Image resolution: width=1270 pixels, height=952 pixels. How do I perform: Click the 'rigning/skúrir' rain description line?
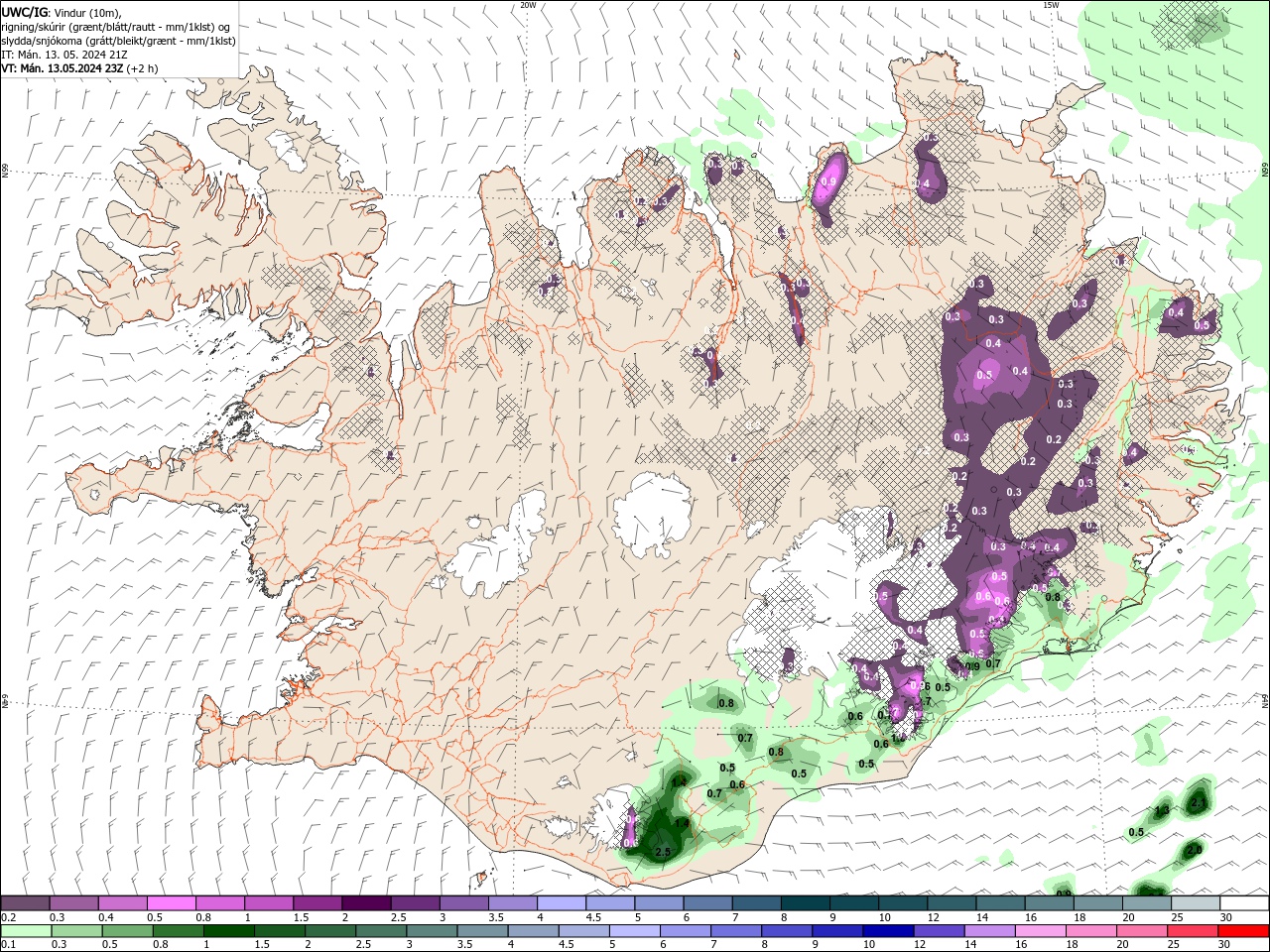click(115, 27)
